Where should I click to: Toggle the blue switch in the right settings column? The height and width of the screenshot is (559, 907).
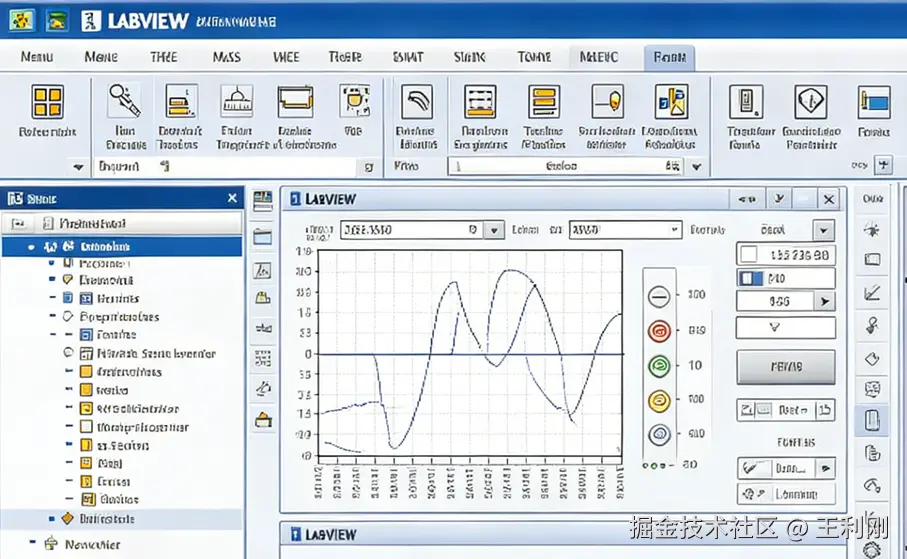751,278
